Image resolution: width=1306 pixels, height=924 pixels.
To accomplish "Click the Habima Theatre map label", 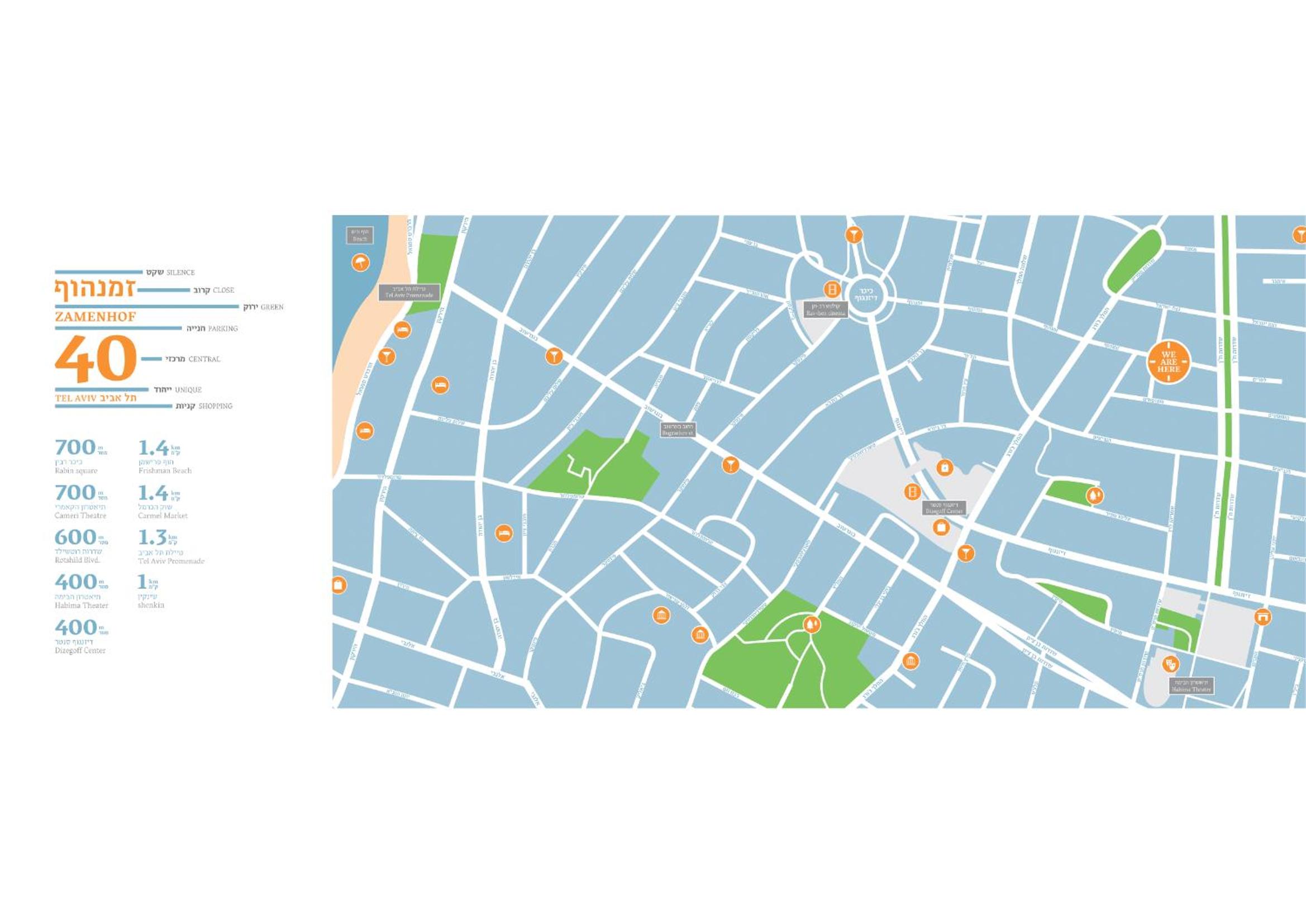I will [1191, 685].
